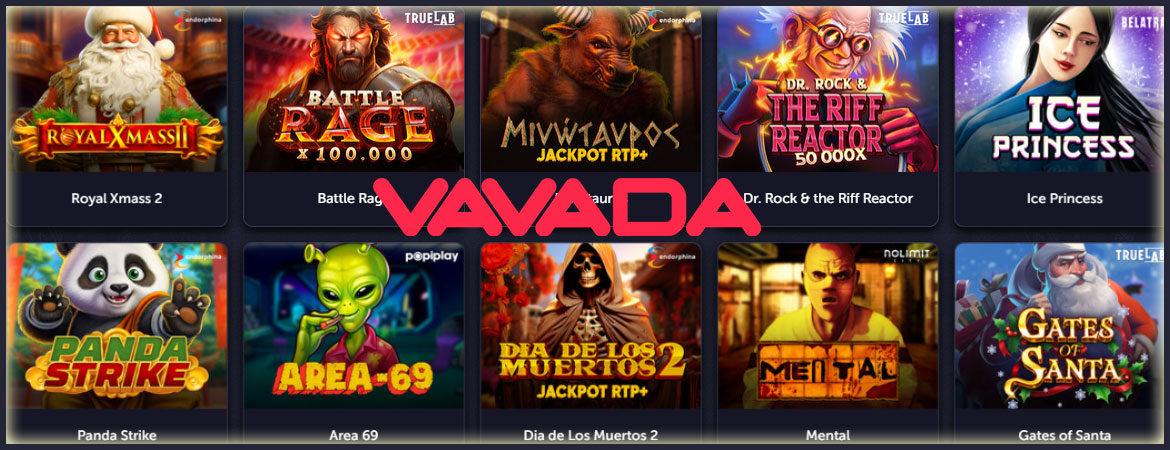The image size is (1170, 450).
Task: Click the popiplay provider logo on Area-69
Action: (431, 256)
